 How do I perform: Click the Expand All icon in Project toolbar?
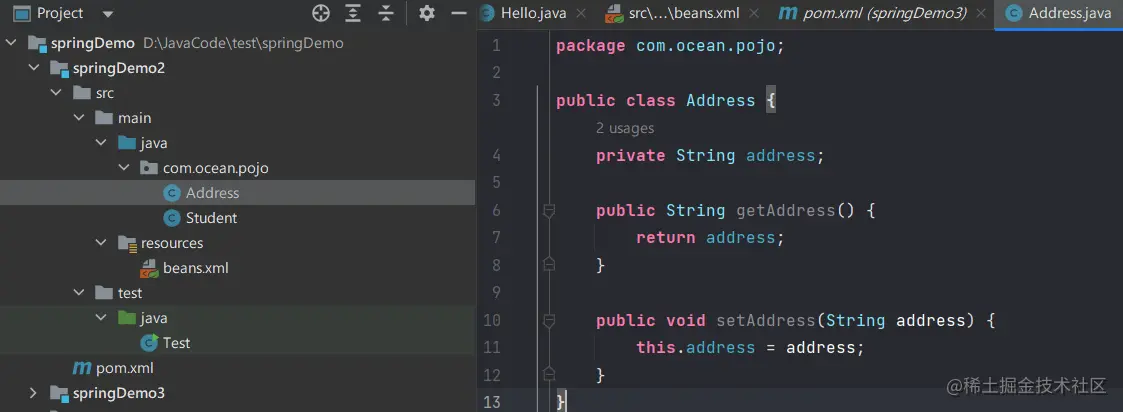(x=353, y=13)
